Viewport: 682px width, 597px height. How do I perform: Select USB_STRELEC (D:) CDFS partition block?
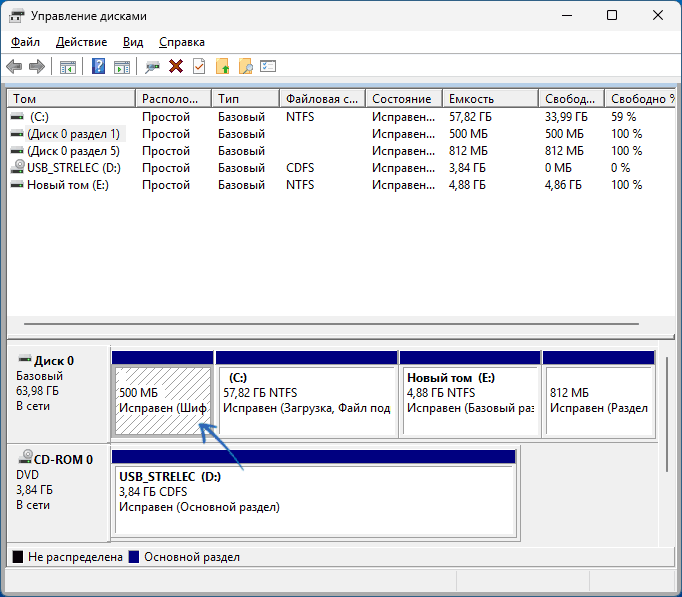314,499
